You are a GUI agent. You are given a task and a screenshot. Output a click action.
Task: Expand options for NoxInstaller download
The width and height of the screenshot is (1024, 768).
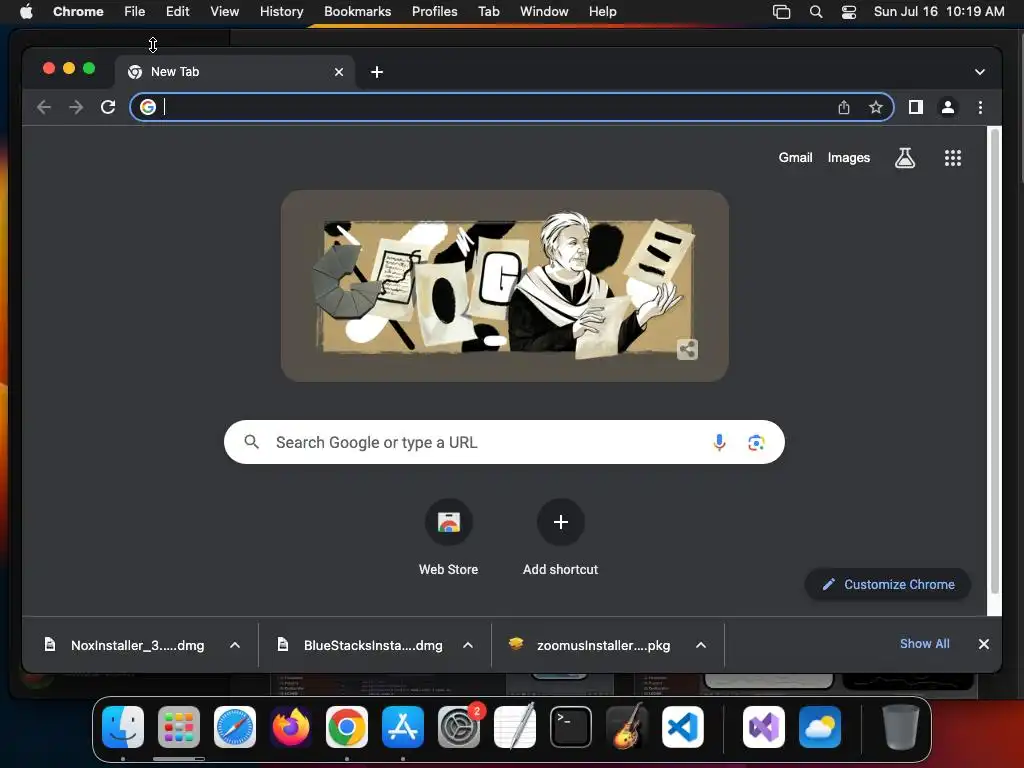234,645
